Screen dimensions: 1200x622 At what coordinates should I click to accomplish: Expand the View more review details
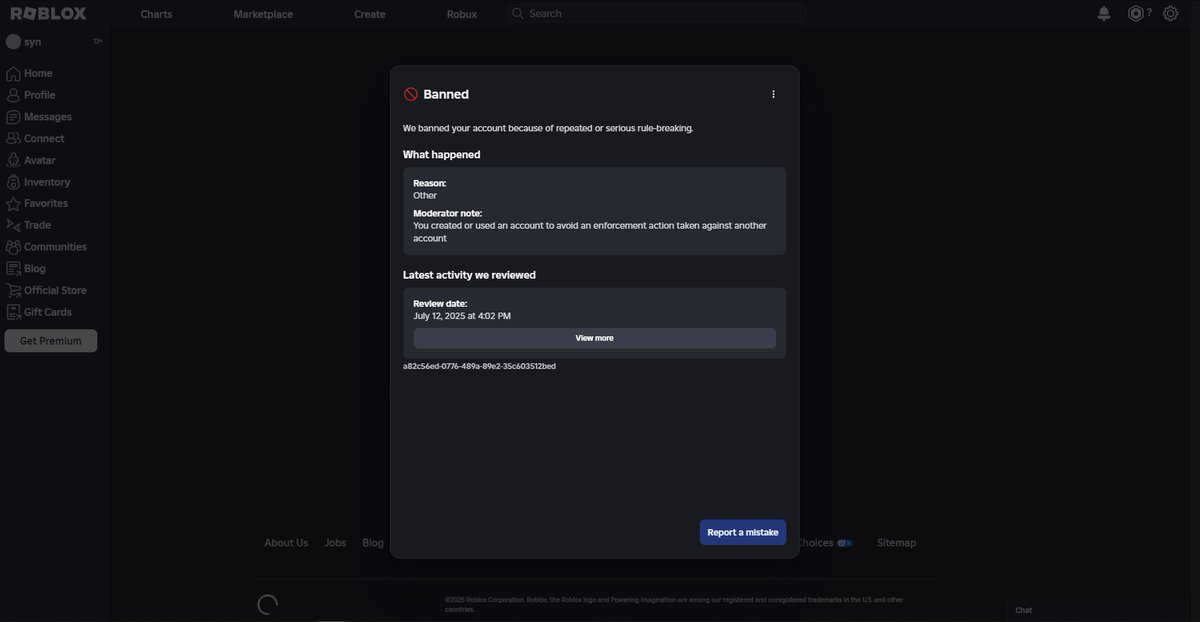tap(594, 336)
